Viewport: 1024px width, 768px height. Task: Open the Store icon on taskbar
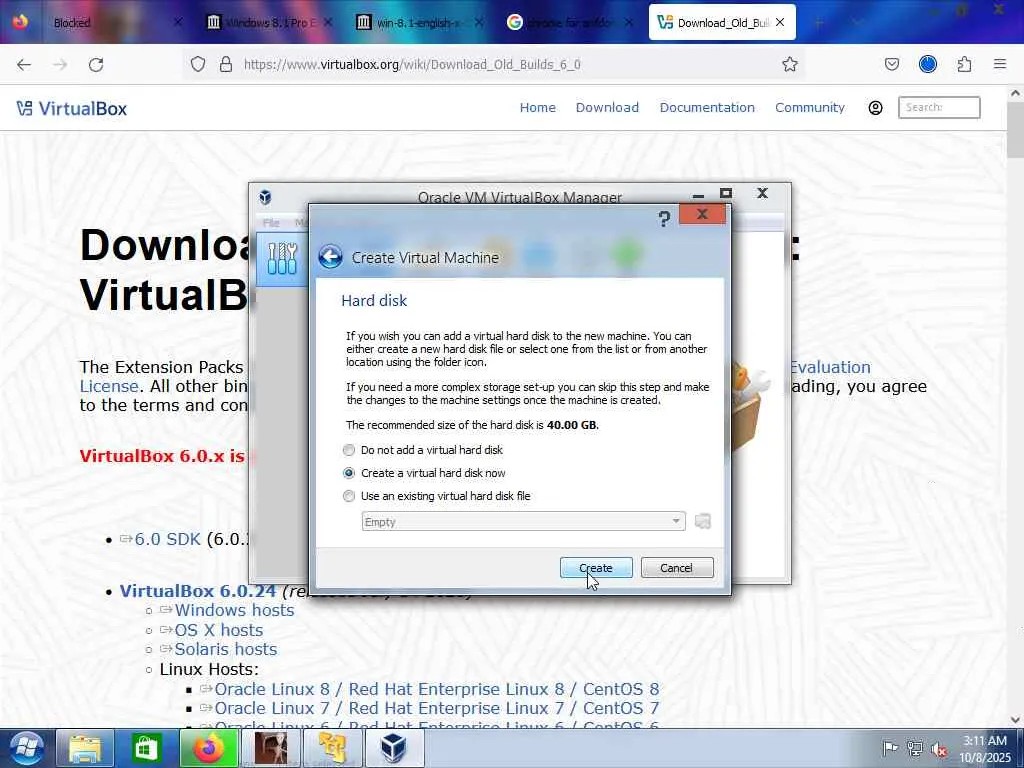[x=146, y=748]
